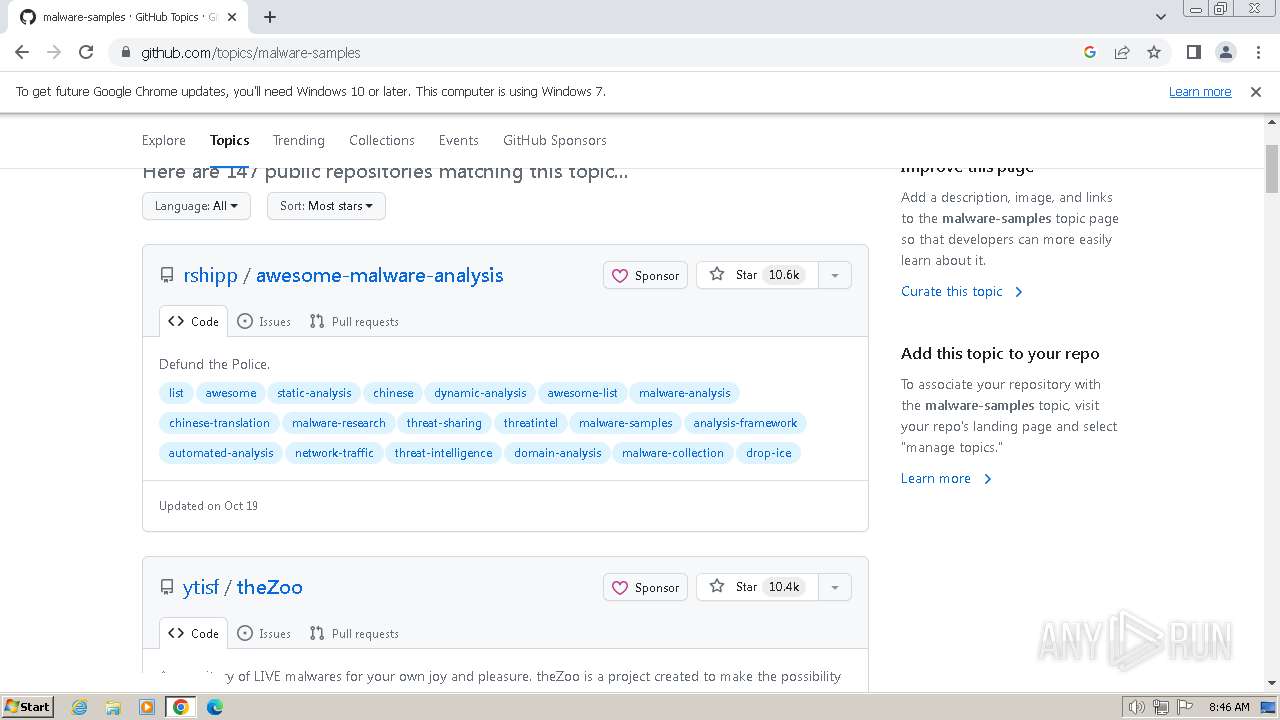Open Pull requests of awesome-malware-analysis
Screen dimensions: 1280x720
pos(354,321)
